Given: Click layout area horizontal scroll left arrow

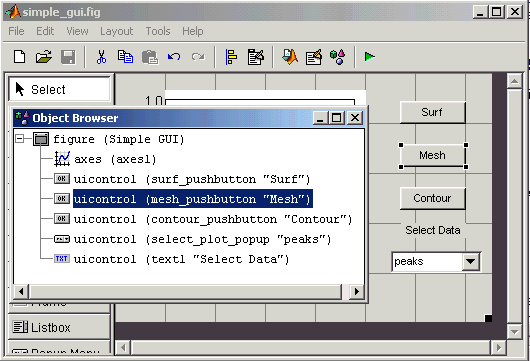Looking at the screenshot, I should point(123,347).
